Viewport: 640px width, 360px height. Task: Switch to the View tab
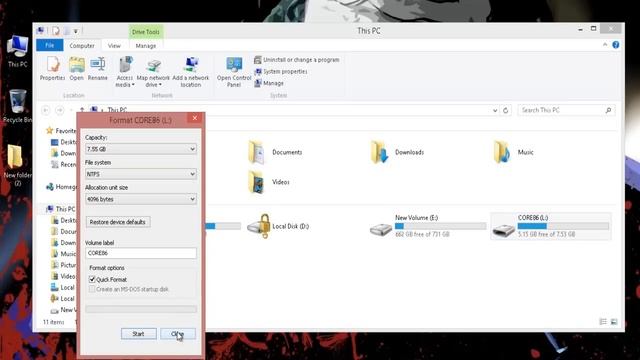tap(114, 46)
